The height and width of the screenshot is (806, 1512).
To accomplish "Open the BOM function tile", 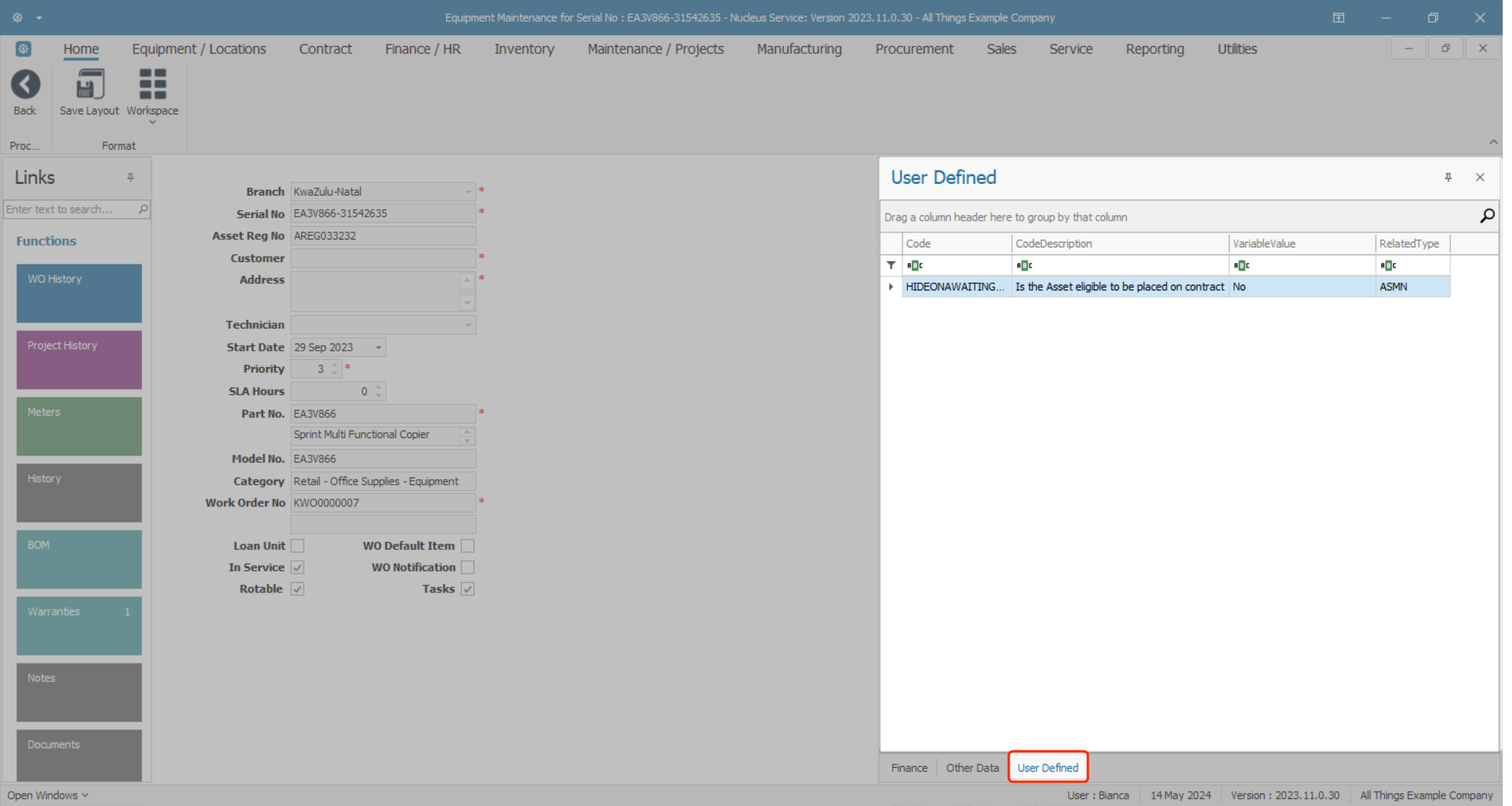I will [79, 560].
